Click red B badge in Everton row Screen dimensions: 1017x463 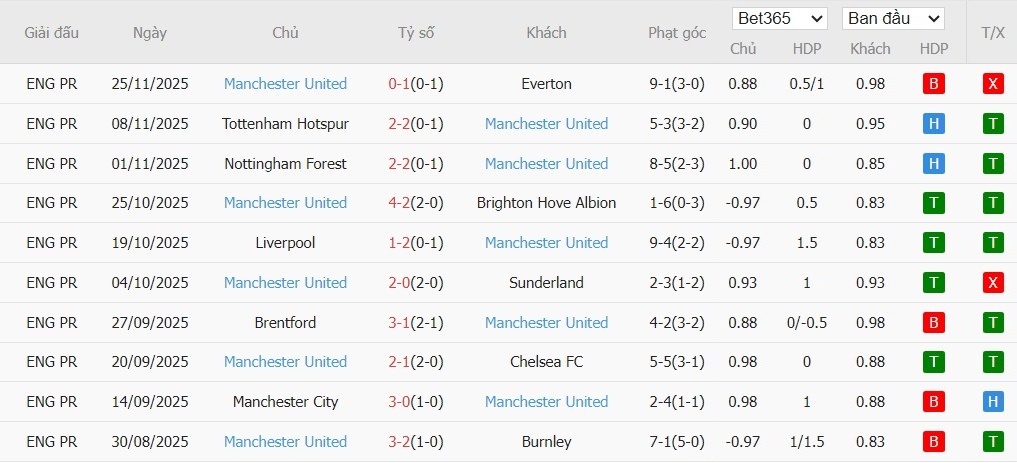click(933, 84)
